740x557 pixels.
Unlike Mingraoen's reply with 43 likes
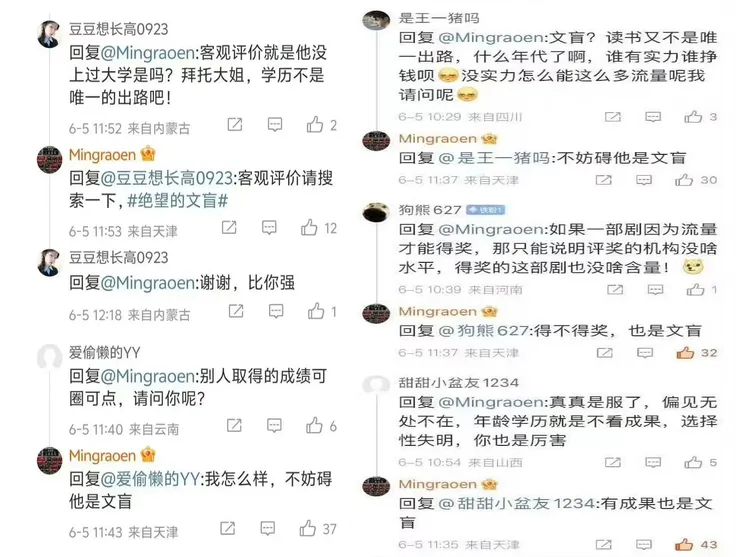683,545
